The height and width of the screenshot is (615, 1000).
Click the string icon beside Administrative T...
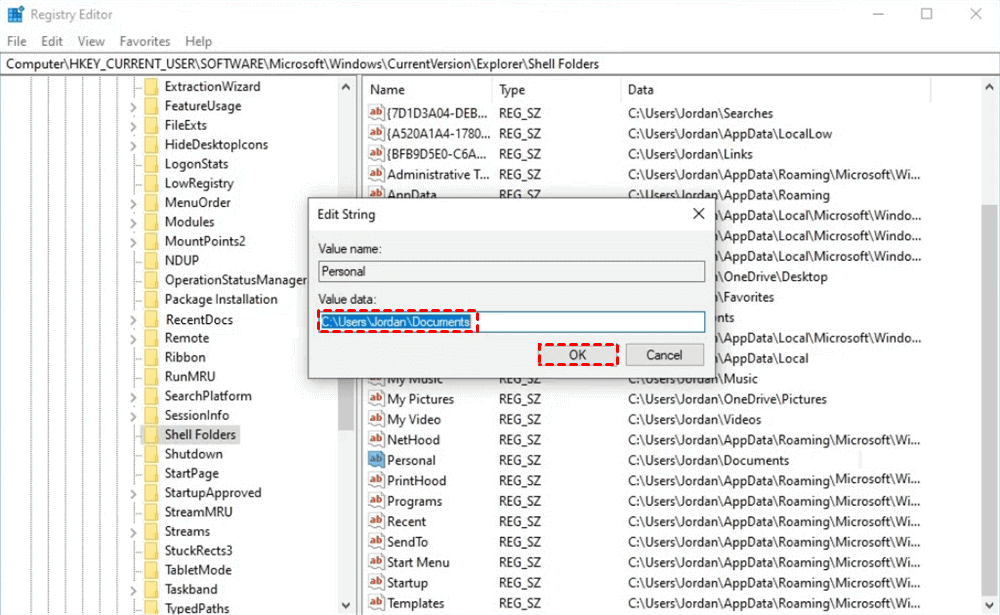[x=376, y=174]
